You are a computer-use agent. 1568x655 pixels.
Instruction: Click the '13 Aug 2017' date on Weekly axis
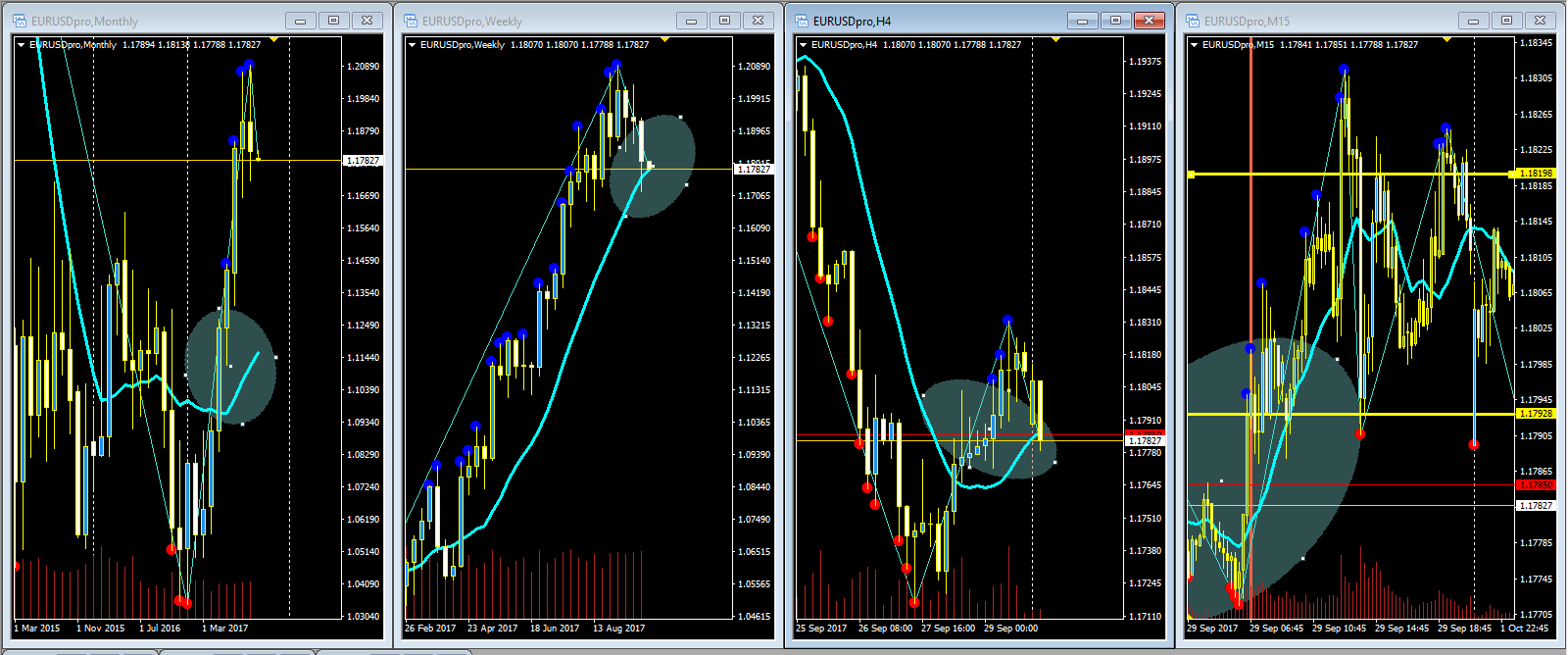[619, 629]
